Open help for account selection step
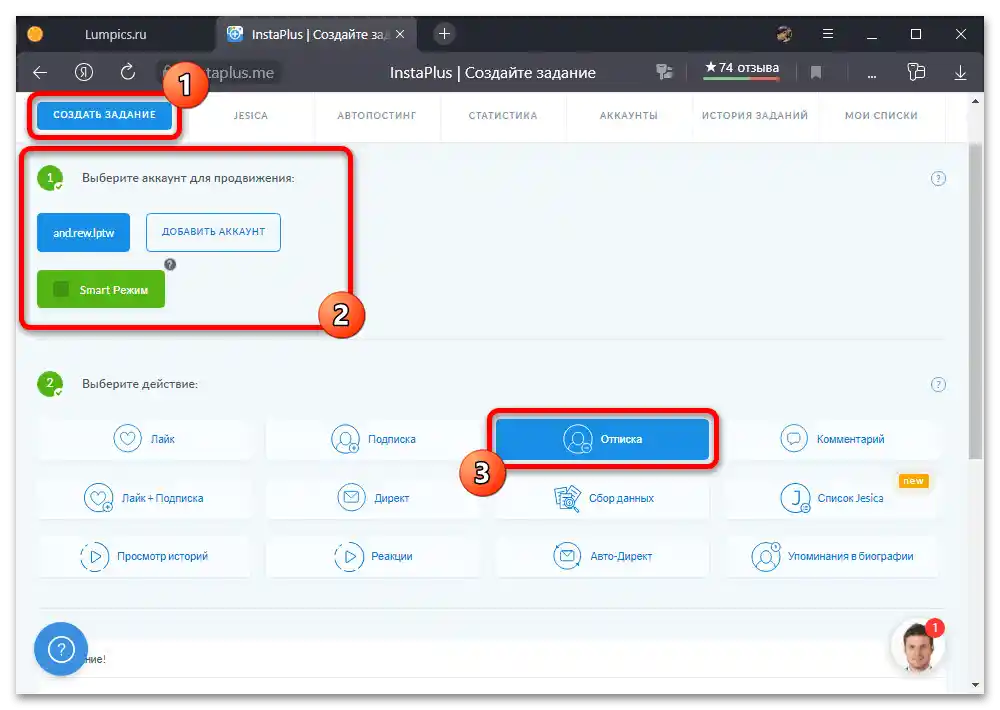 [938, 179]
